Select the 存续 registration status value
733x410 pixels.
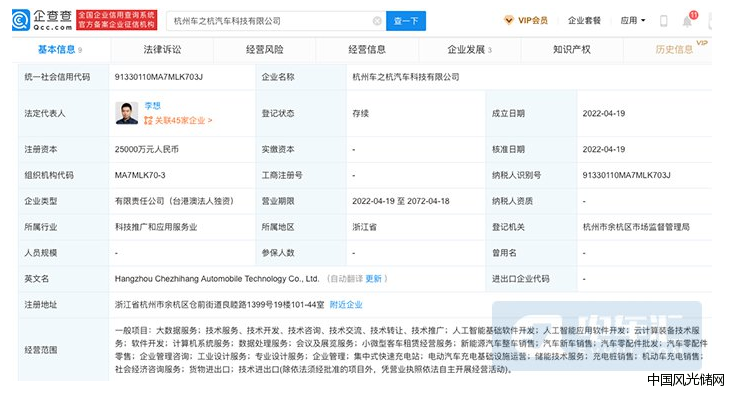(x=360, y=114)
